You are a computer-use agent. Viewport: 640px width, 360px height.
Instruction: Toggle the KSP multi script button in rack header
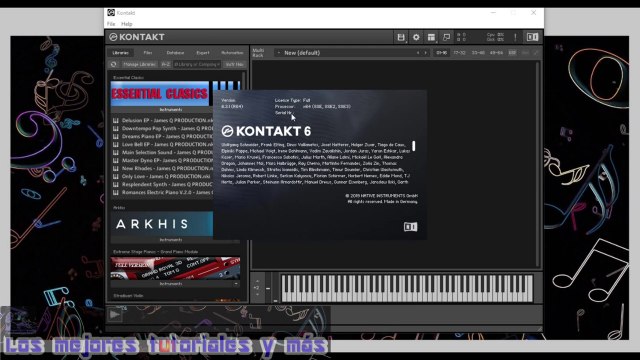click(512, 53)
